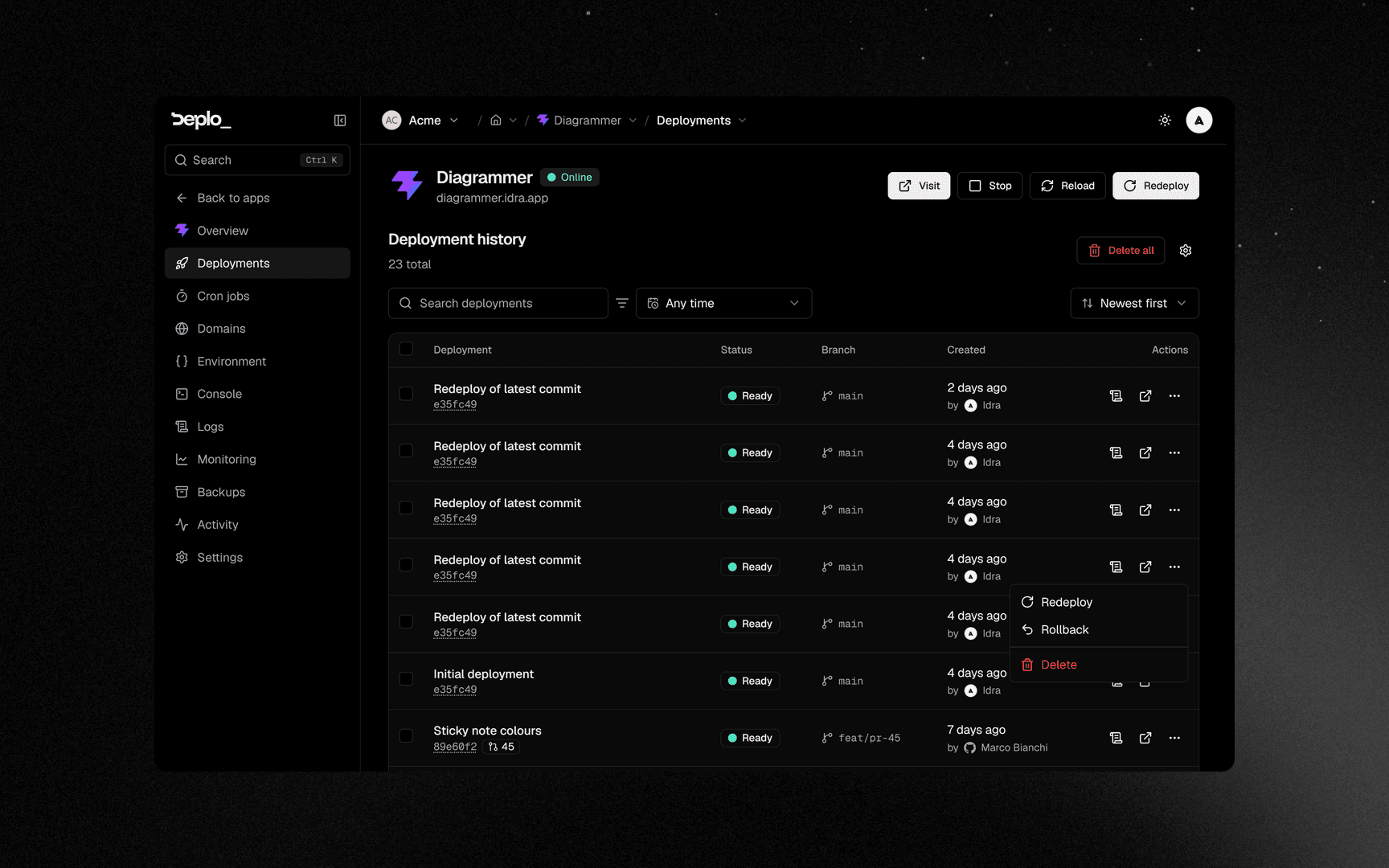Expand the Deployments breadcrumb dropdown

(x=743, y=121)
